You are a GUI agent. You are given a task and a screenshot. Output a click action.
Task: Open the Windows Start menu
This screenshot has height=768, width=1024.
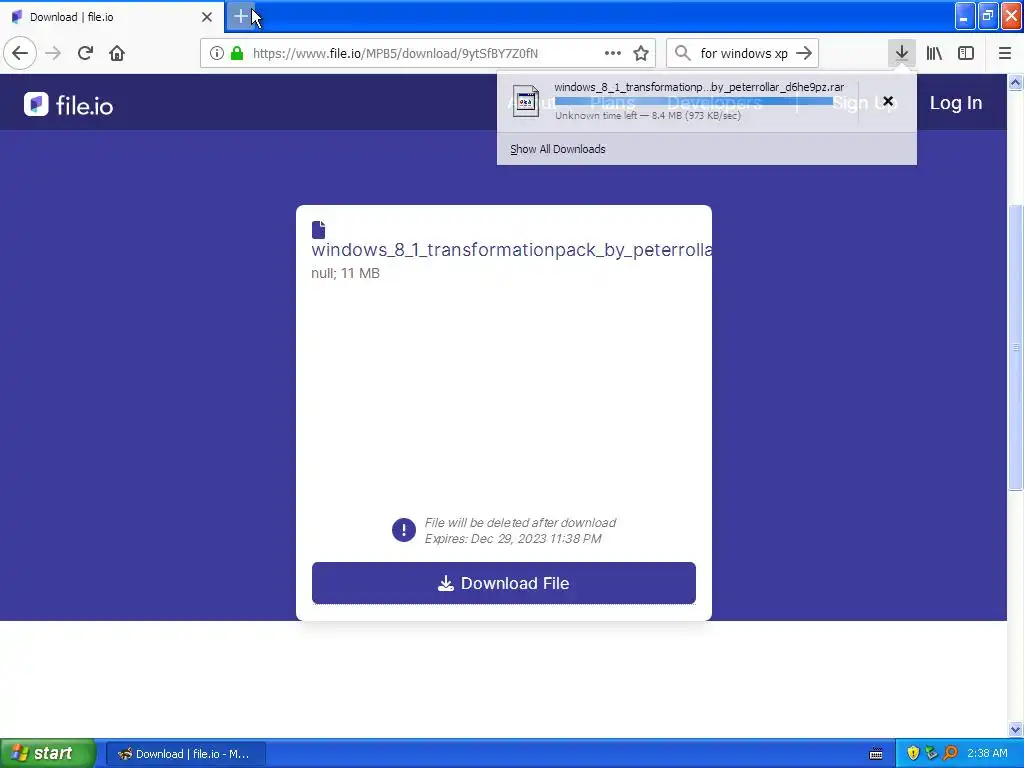pos(48,753)
